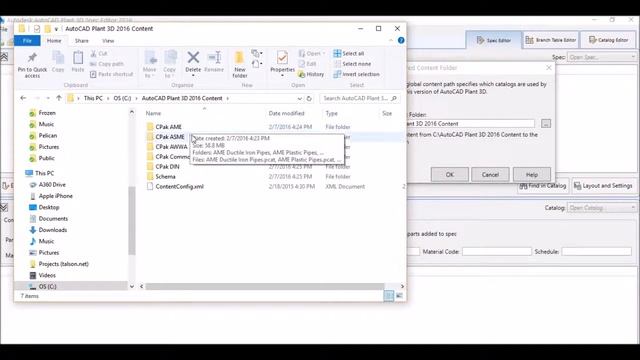Click Invert selection
The width and height of the screenshot is (640, 360).
356,74
